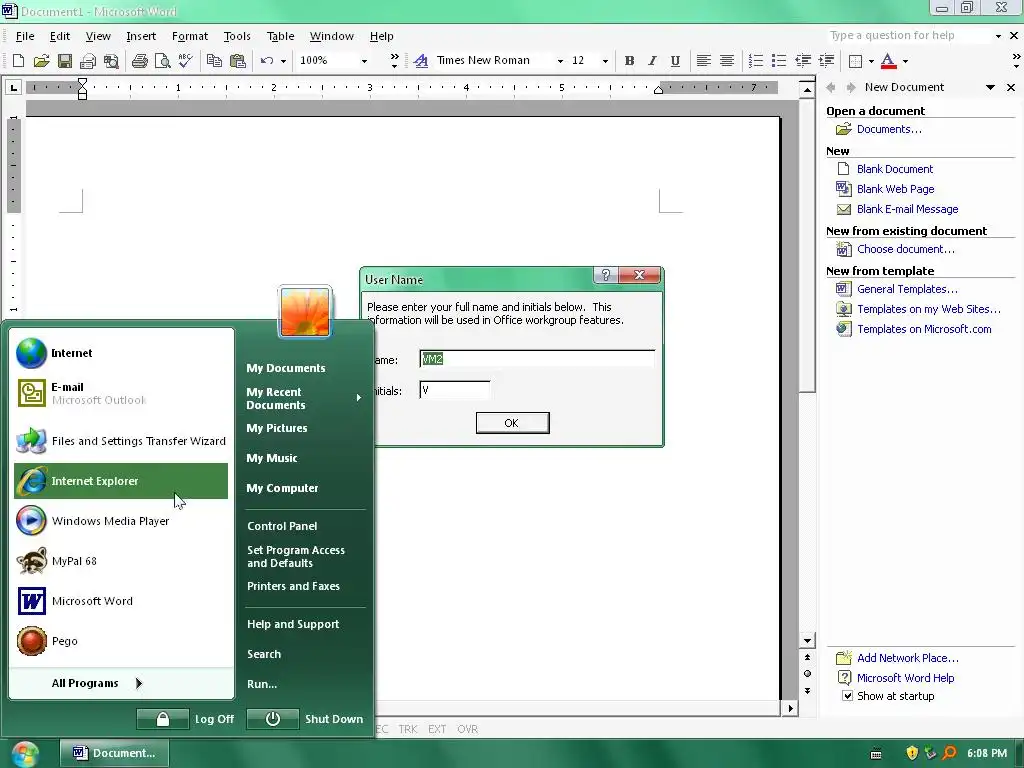Open the Tools menu
This screenshot has height=768, width=1024.
[x=236, y=36]
